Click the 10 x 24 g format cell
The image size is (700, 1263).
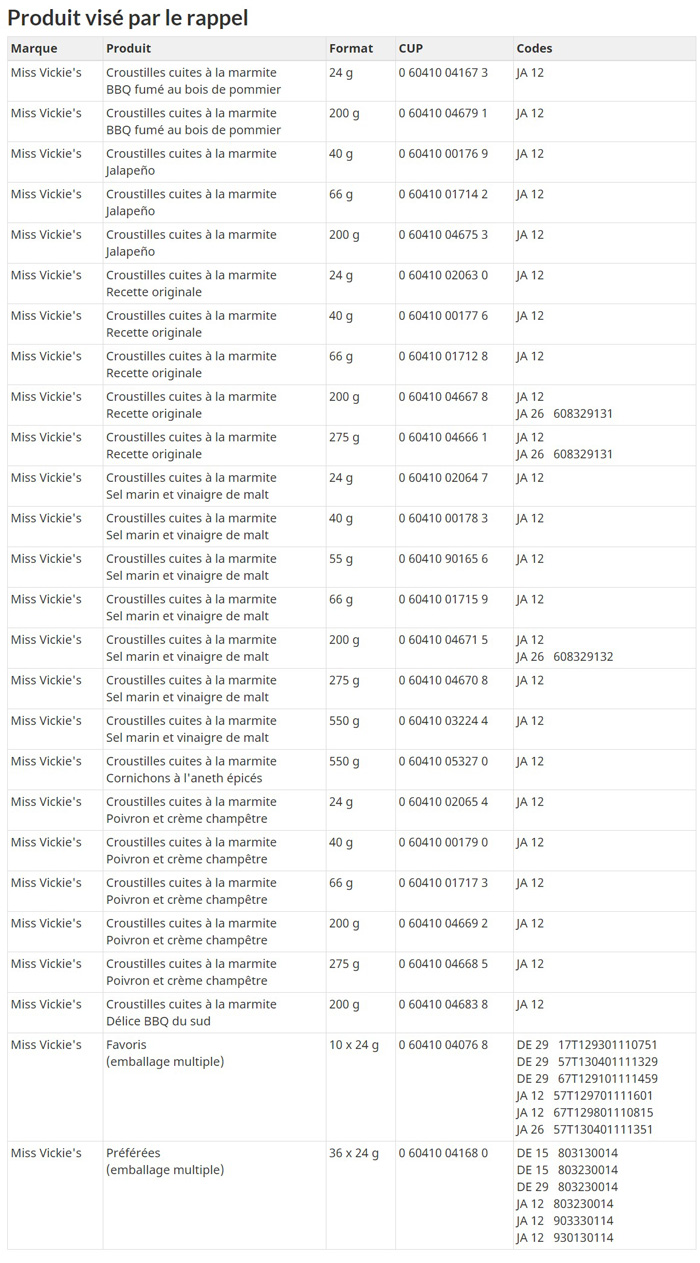pos(354,1045)
